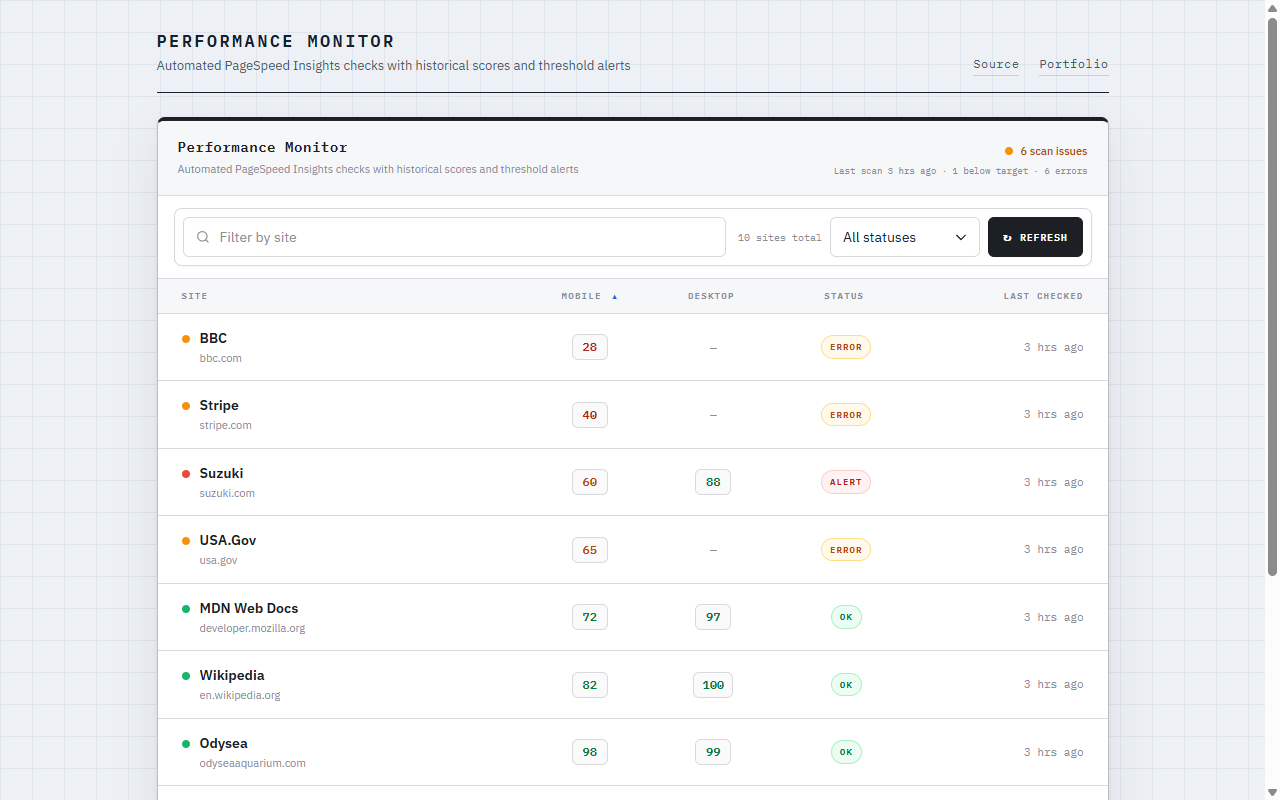Screen dimensions: 1280x800
Task: Click the REFRESH button
Action: 1035,237
